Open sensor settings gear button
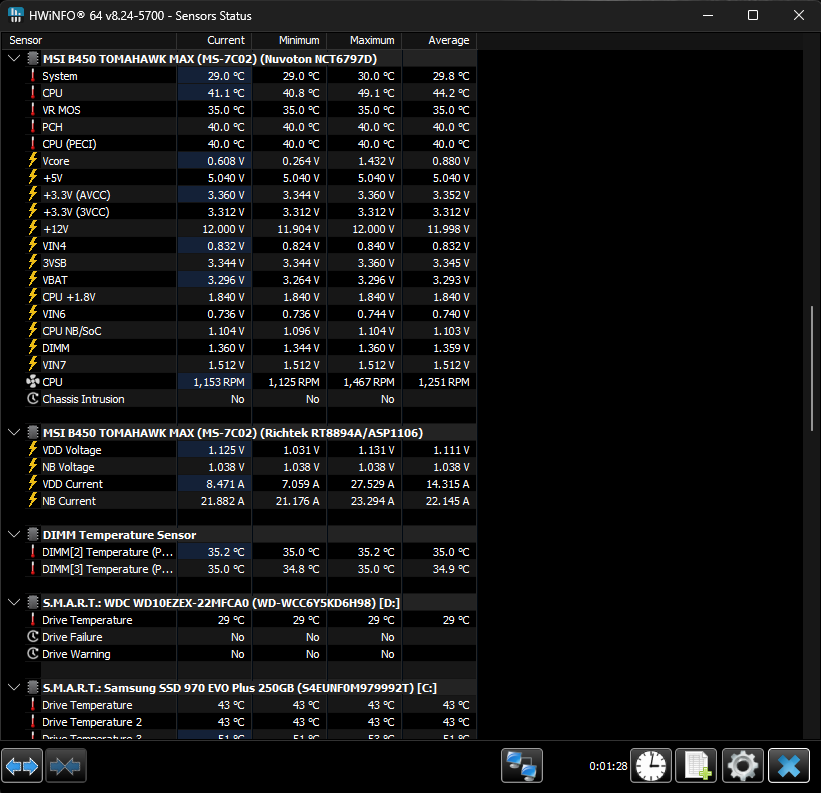821x793 pixels. 742,766
